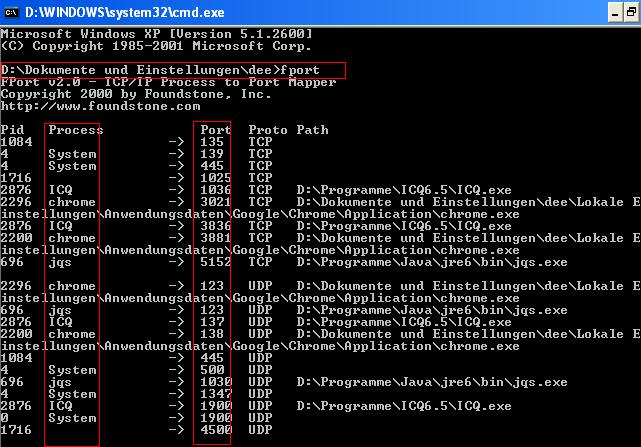Click the System process on the port 1347 row

72,394
